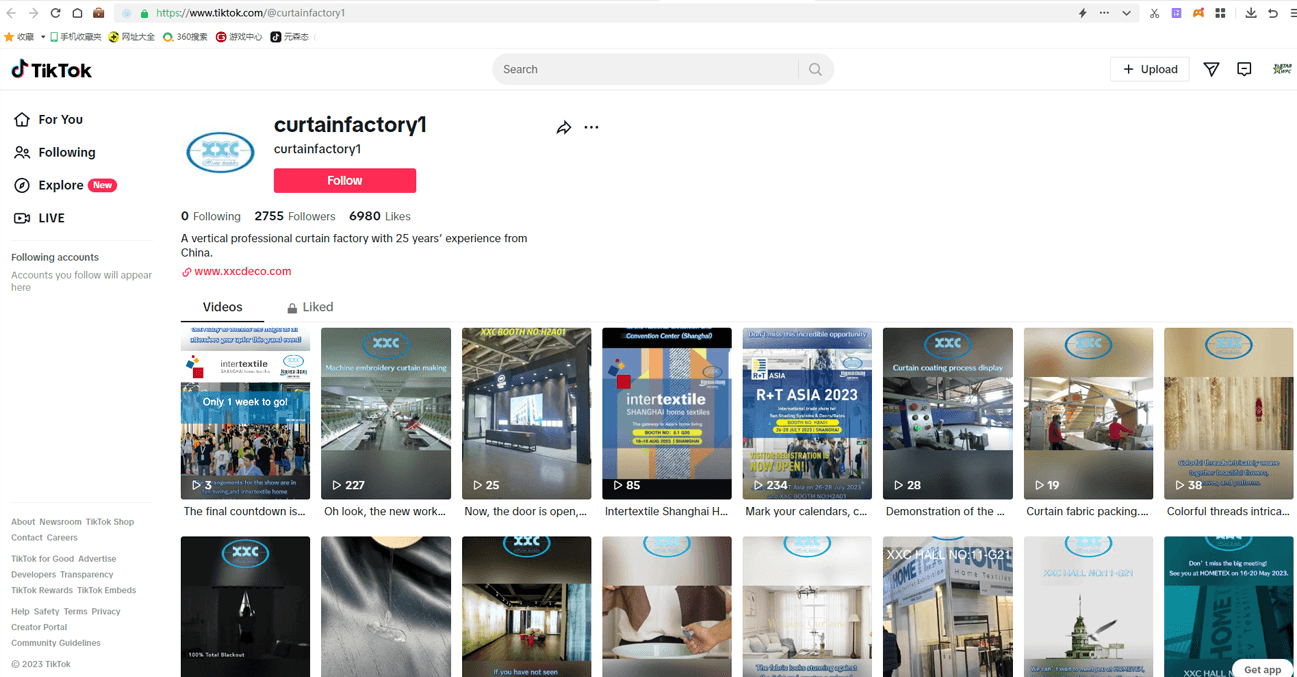Reload the page in the browser
This screenshot has width=1297, height=677.
click(55, 13)
